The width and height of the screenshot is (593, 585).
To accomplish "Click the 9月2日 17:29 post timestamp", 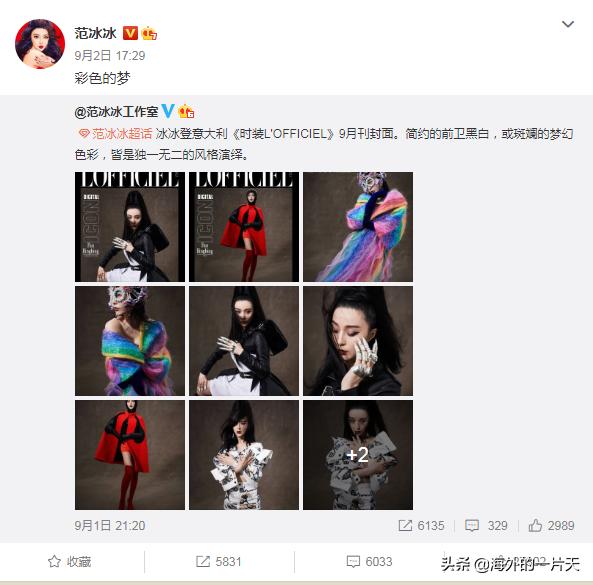I will (110, 56).
